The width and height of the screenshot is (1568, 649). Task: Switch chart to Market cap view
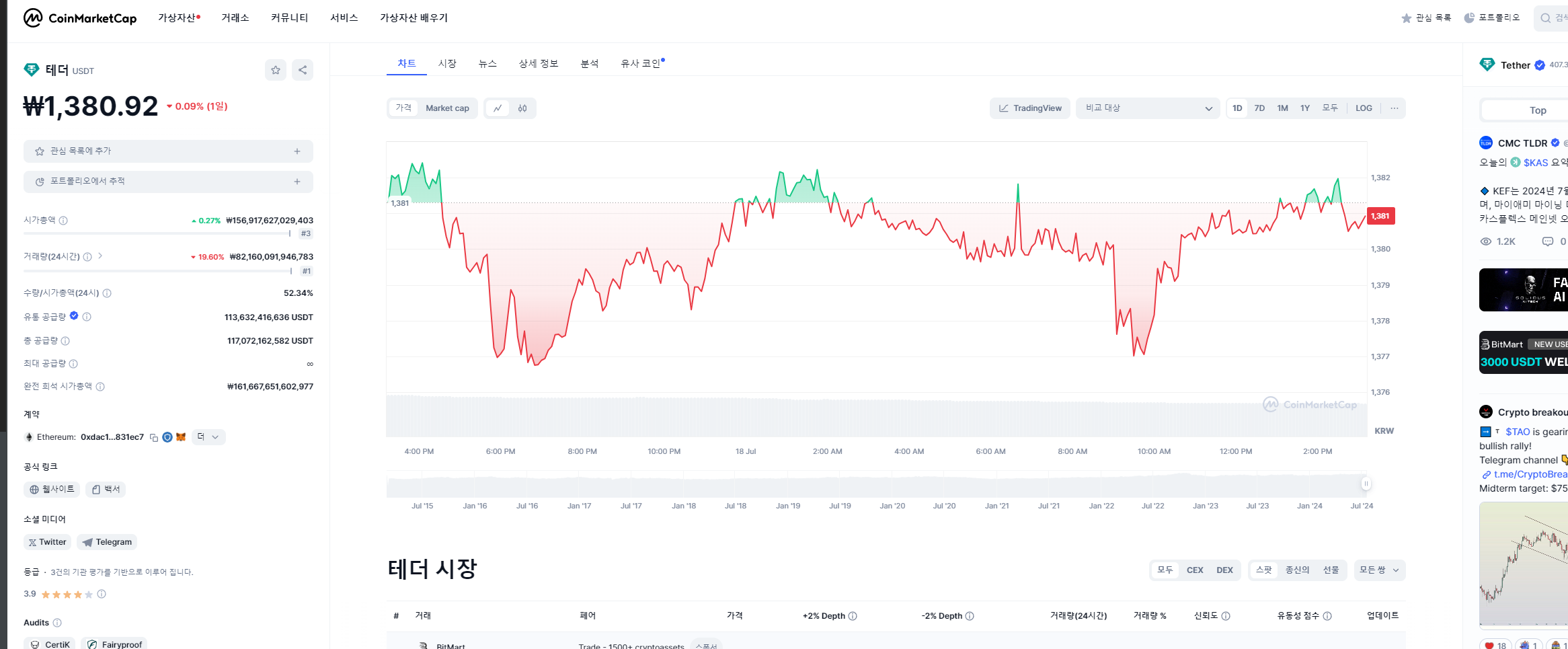pos(447,108)
